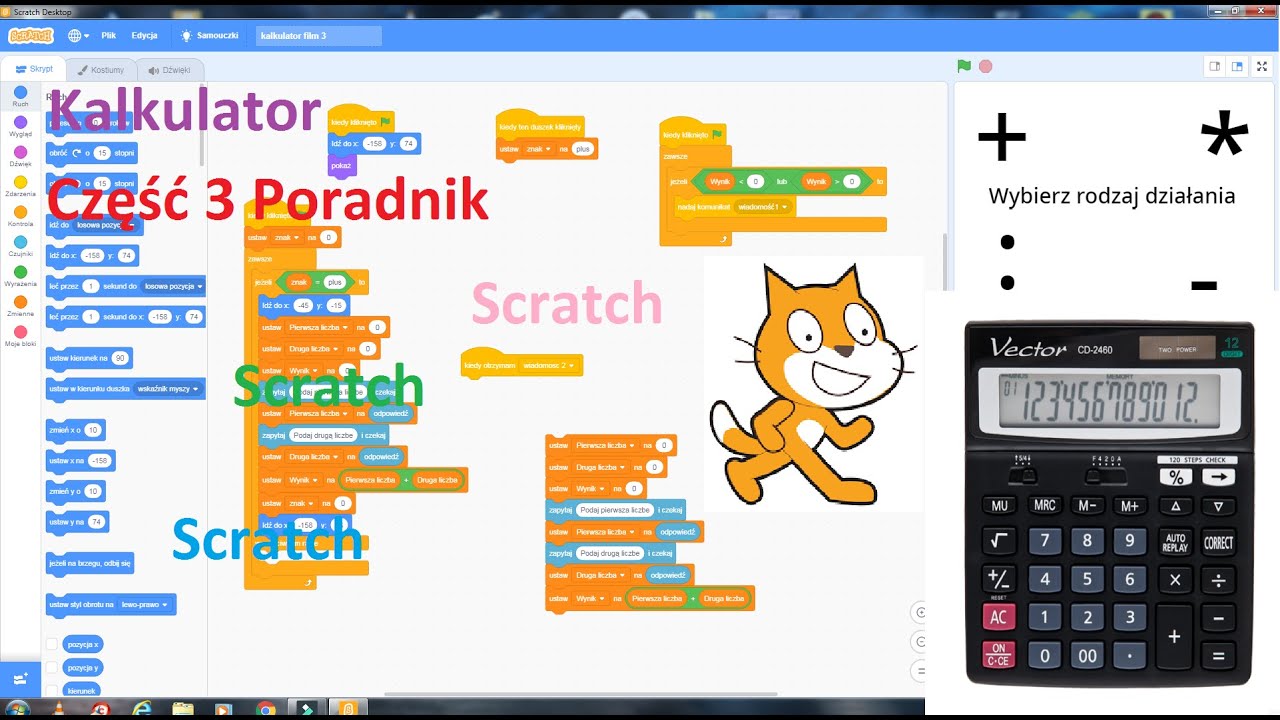The height and width of the screenshot is (720, 1280).
Task: Tick the pozycja y checkbox
Action: (52, 667)
